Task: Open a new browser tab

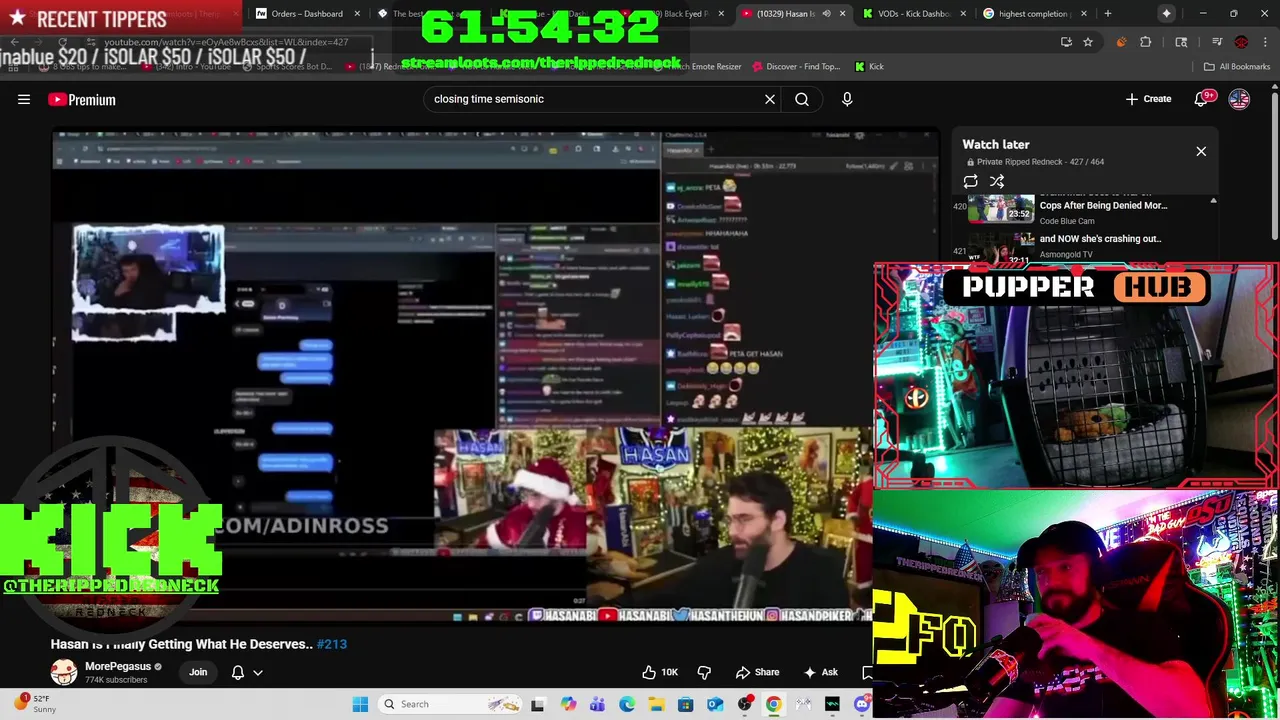Action: tap(1107, 13)
